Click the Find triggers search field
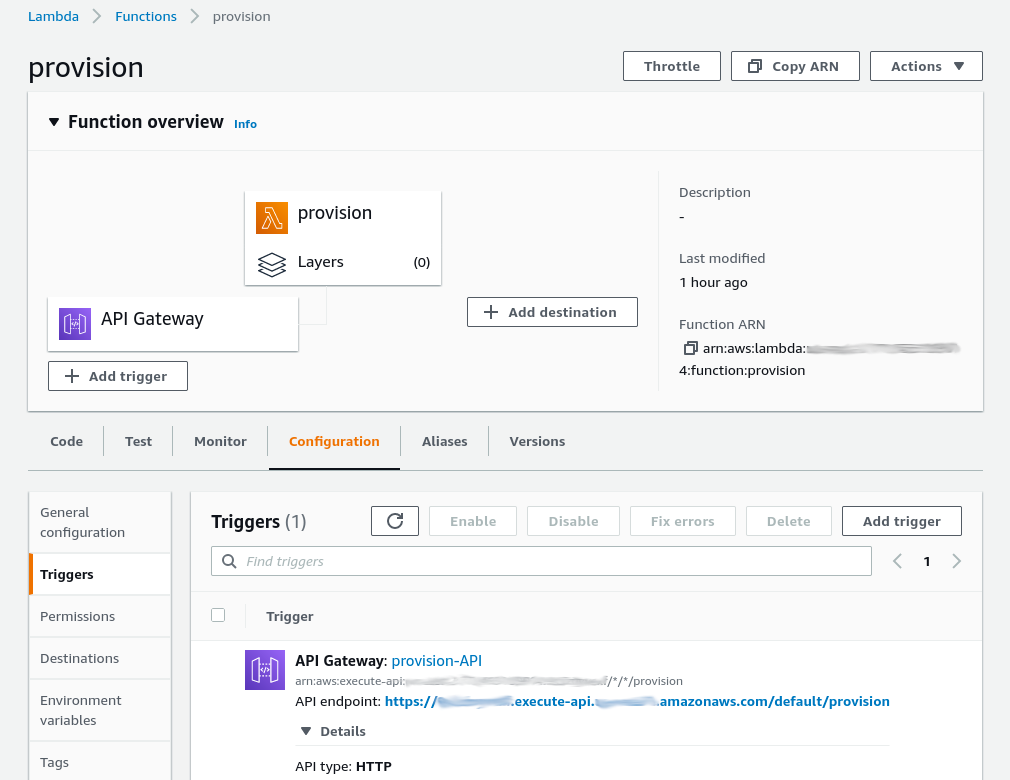This screenshot has width=1010, height=780. coord(541,561)
